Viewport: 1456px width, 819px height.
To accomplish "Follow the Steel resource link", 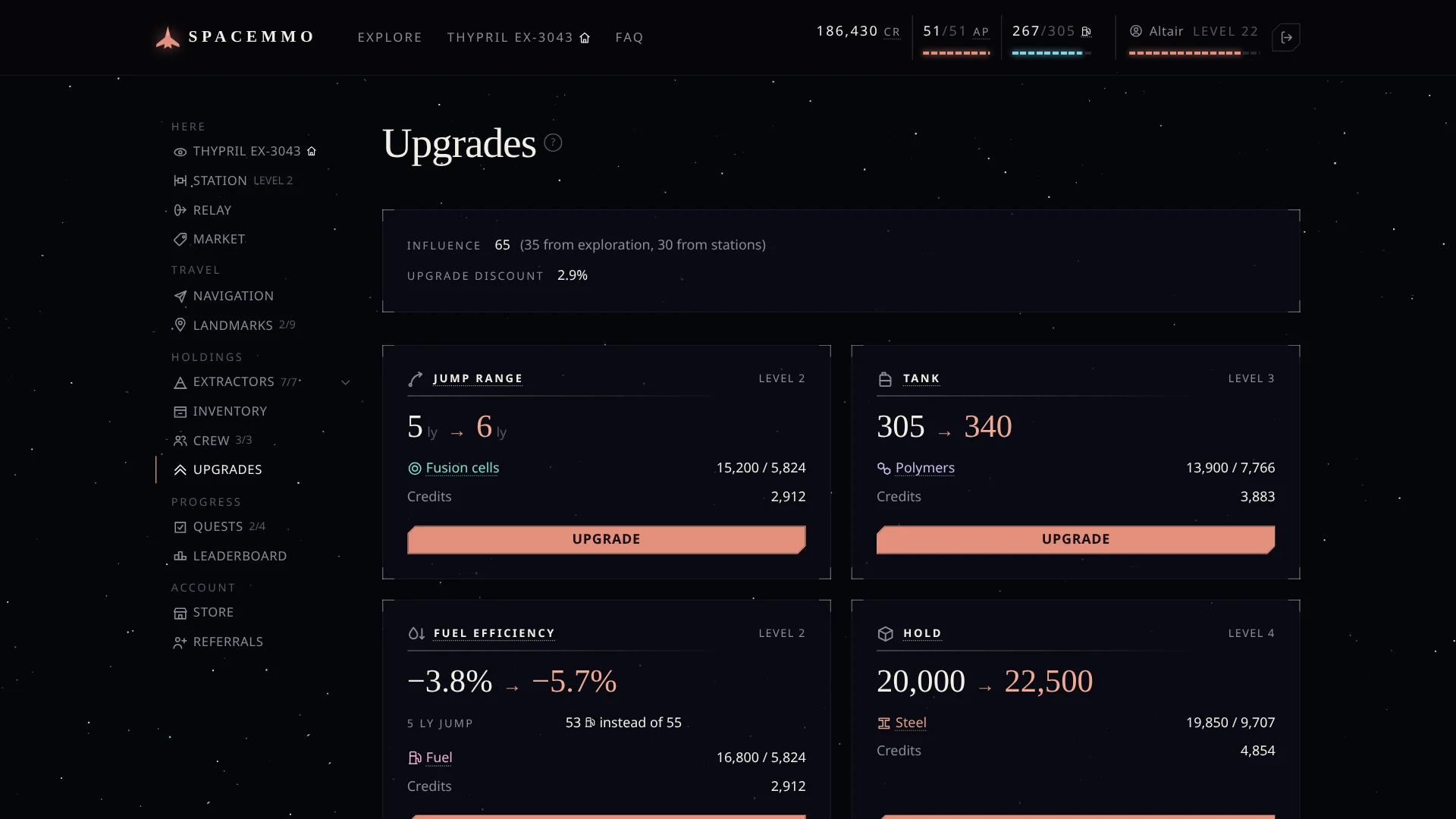I will click(x=911, y=723).
